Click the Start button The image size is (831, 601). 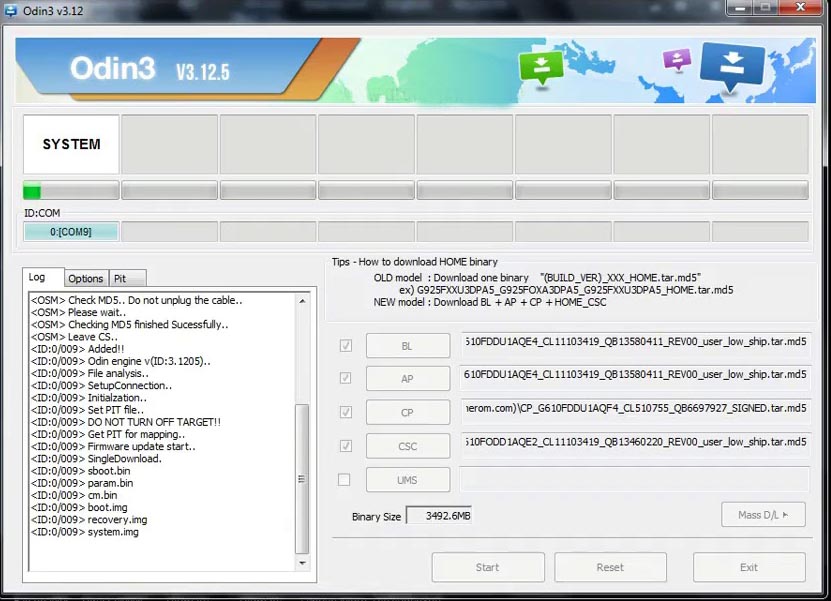488,567
